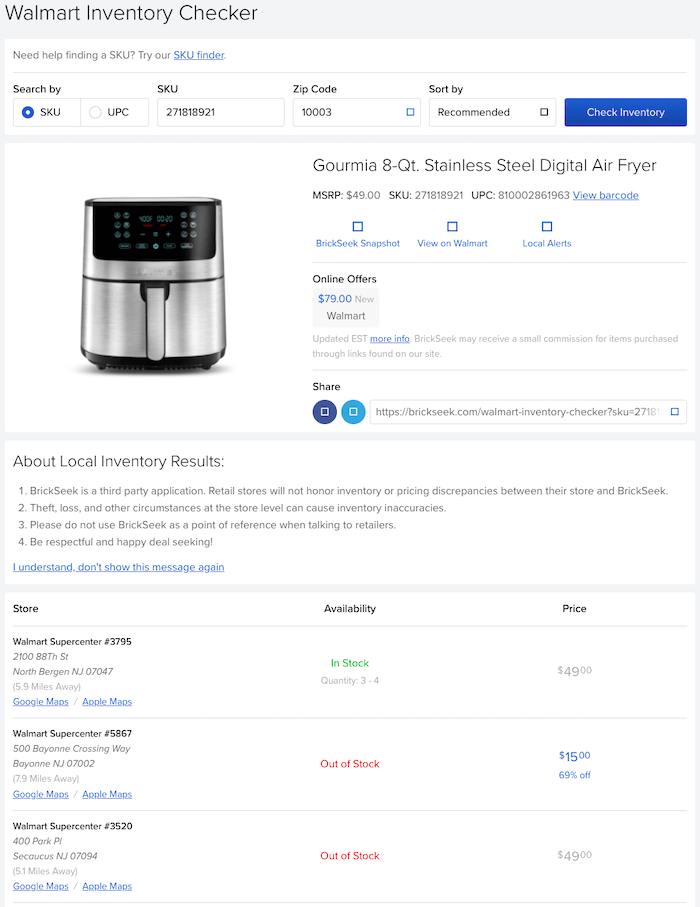The width and height of the screenshot is (700, 907).
Task: Share via light blue circle icon
Action: point(353,411)
